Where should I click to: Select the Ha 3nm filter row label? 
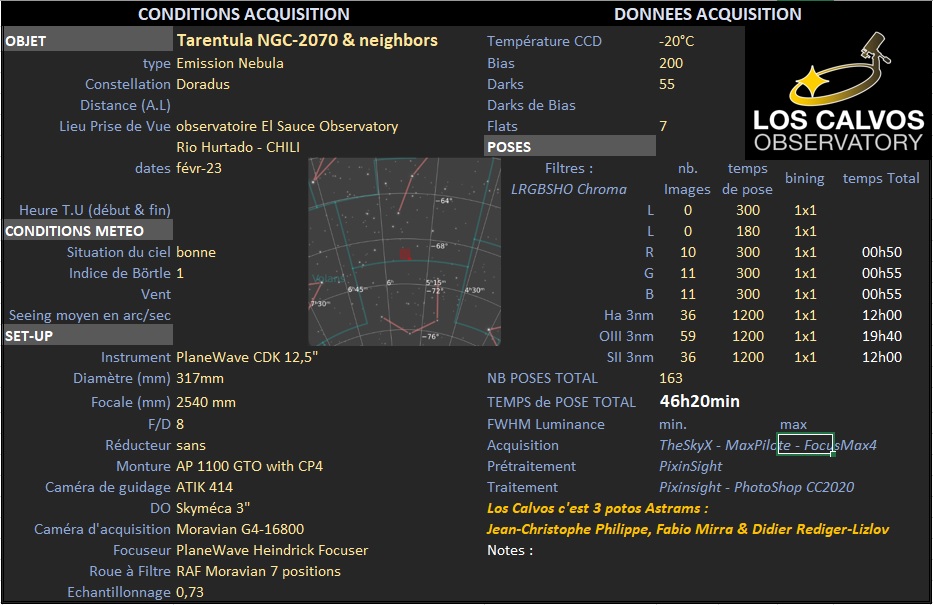(x=628, y=315)
